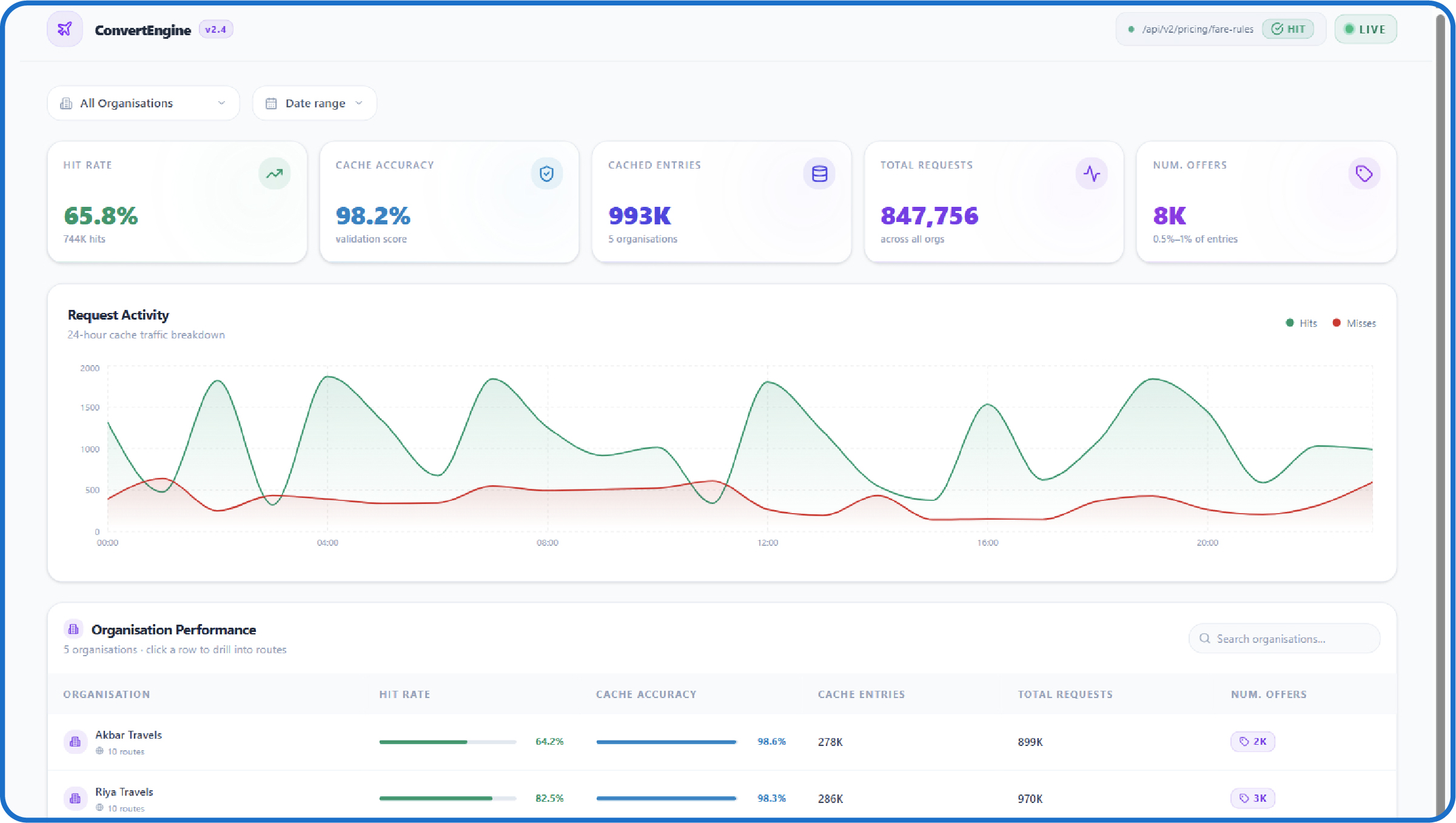Click the 3K offers badge for Riya Travels
Viewport: 1456px width, 823px height.
[1253, 799]
